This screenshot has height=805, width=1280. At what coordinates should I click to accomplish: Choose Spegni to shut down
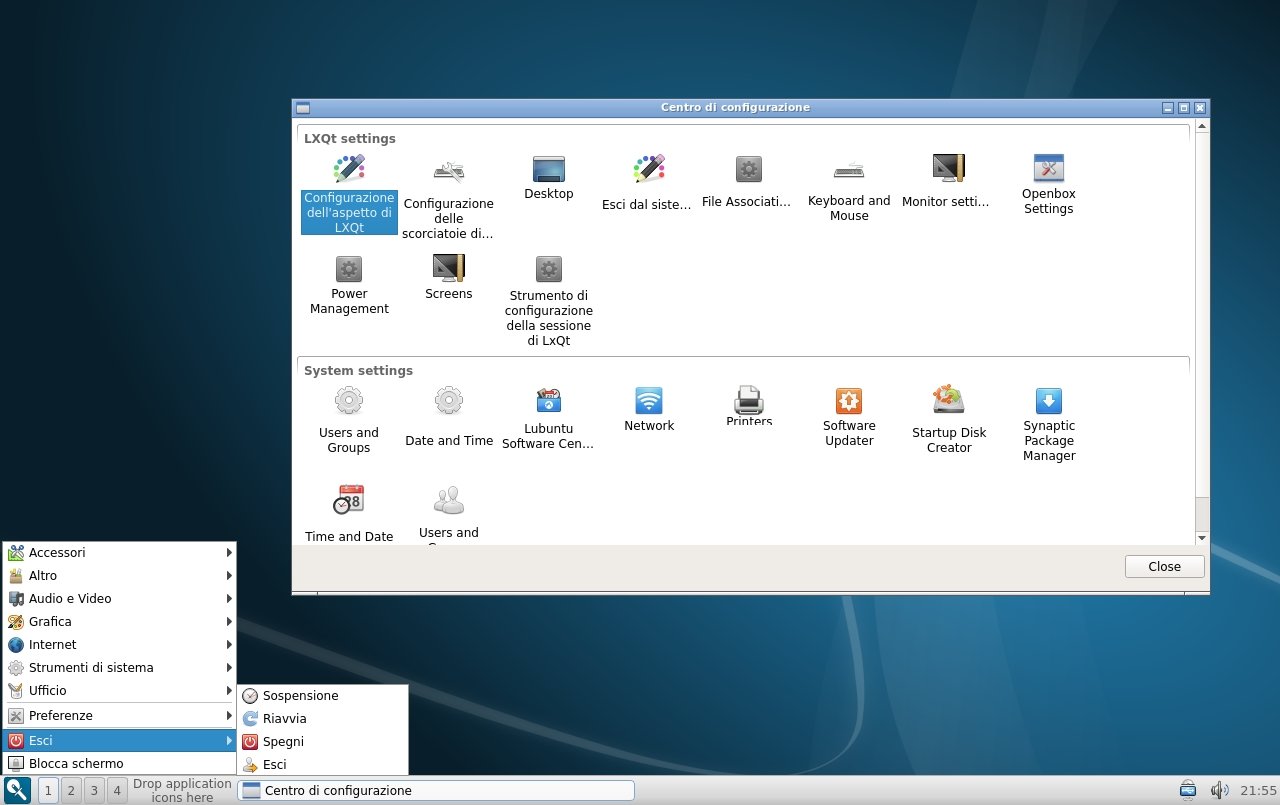coord(283,741)
